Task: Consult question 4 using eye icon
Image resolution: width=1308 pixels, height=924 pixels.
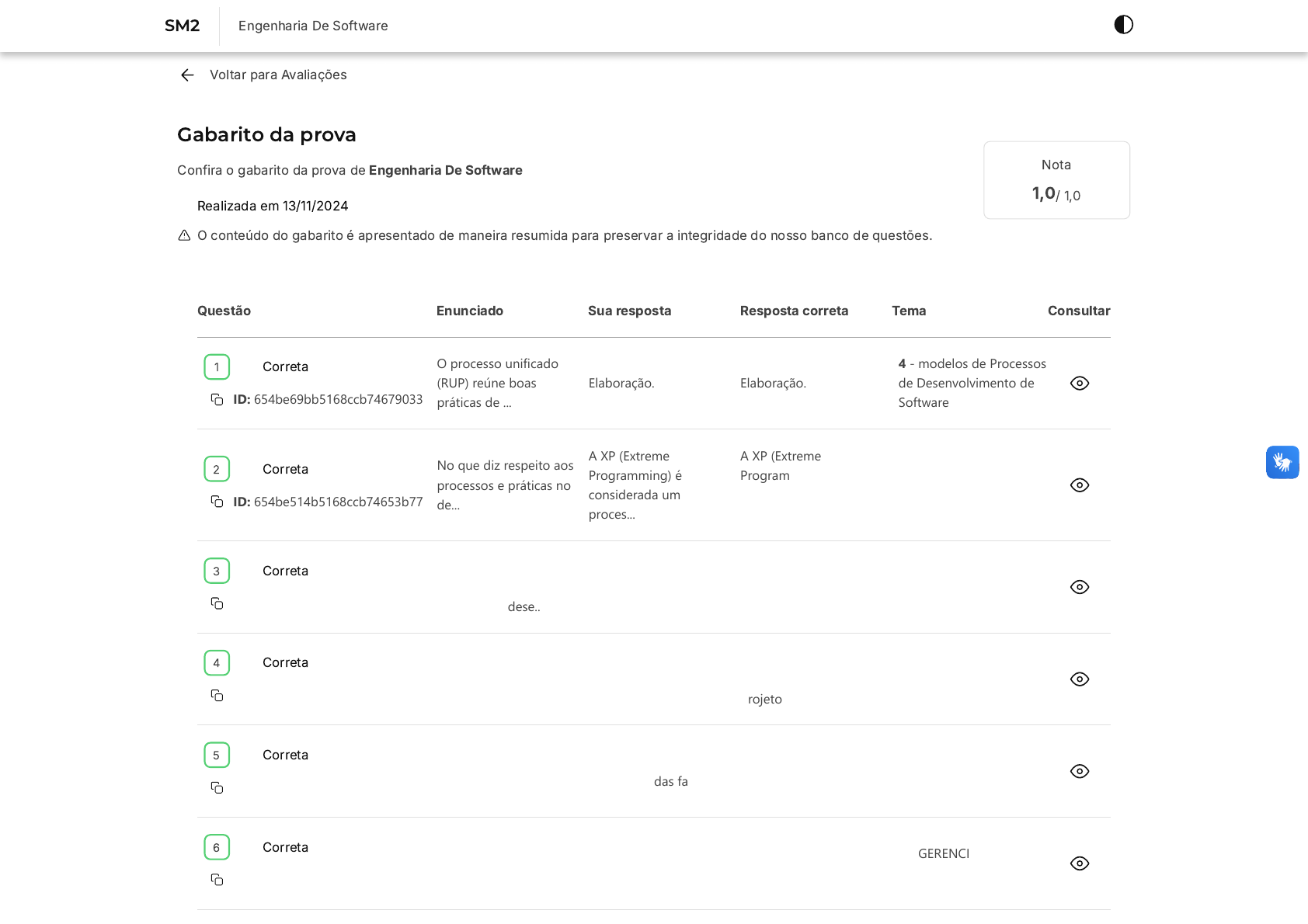Action: (x=1079, y=679)
